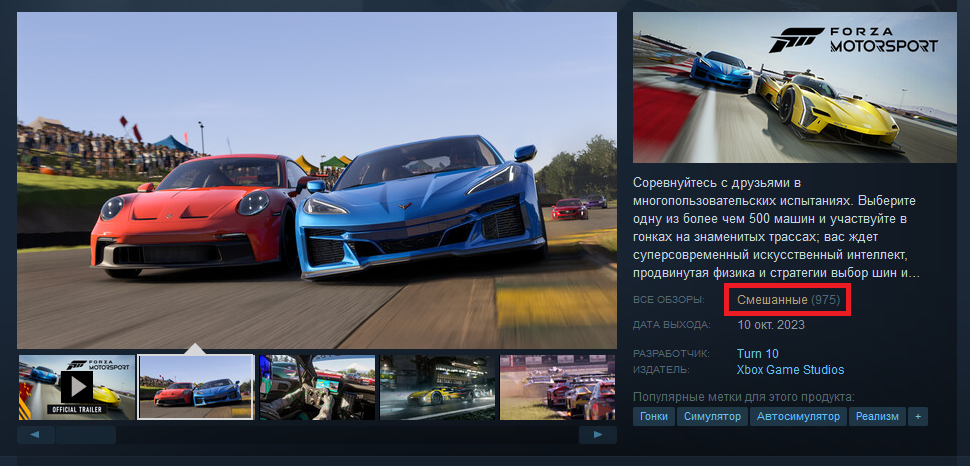This screenshot has width=970, height=466.
Task: Click the large main screenshot of cars
Action: click(x=317, y=180)
